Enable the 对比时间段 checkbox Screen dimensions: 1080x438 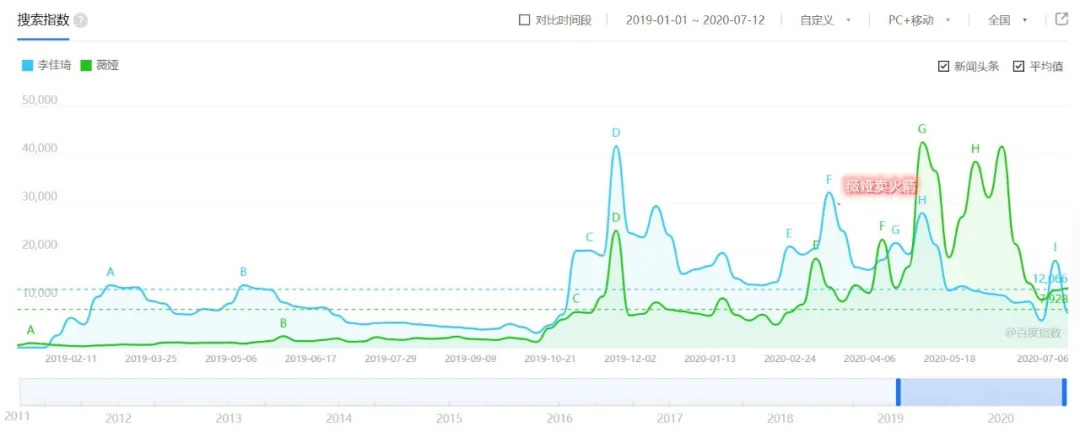pos(525,20)
